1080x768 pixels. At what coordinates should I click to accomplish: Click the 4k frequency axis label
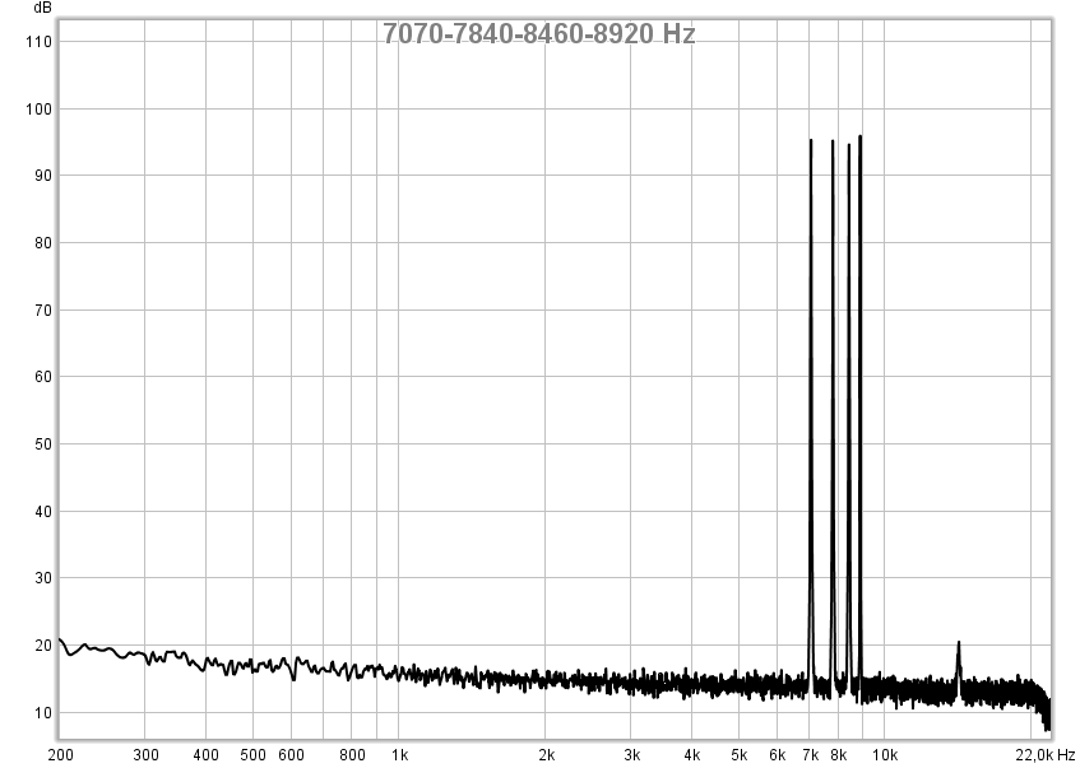click(692, 754)
